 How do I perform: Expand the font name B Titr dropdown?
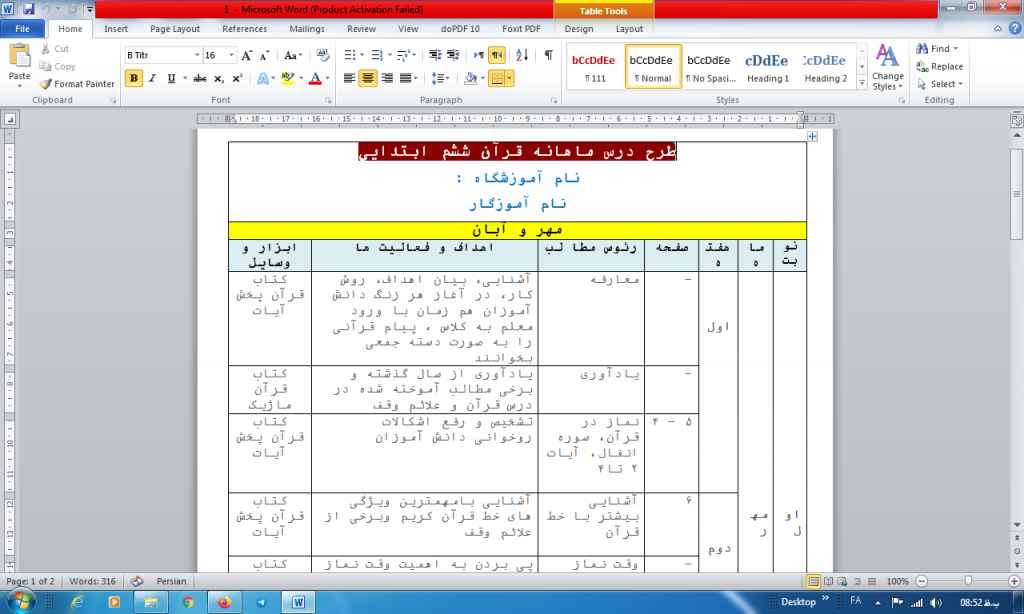coord(194,55)
